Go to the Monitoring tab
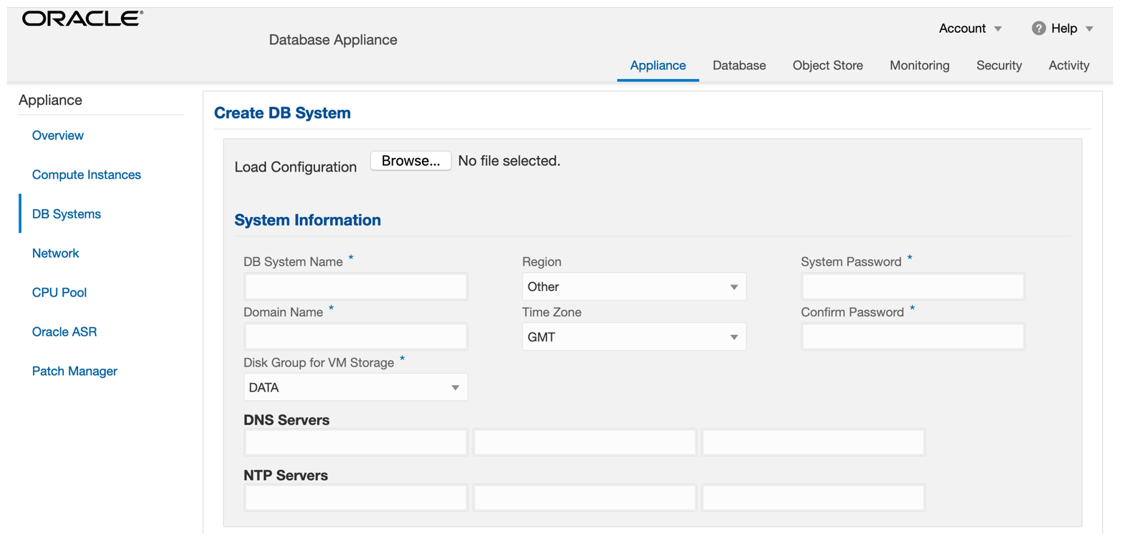 click(919, 66)
